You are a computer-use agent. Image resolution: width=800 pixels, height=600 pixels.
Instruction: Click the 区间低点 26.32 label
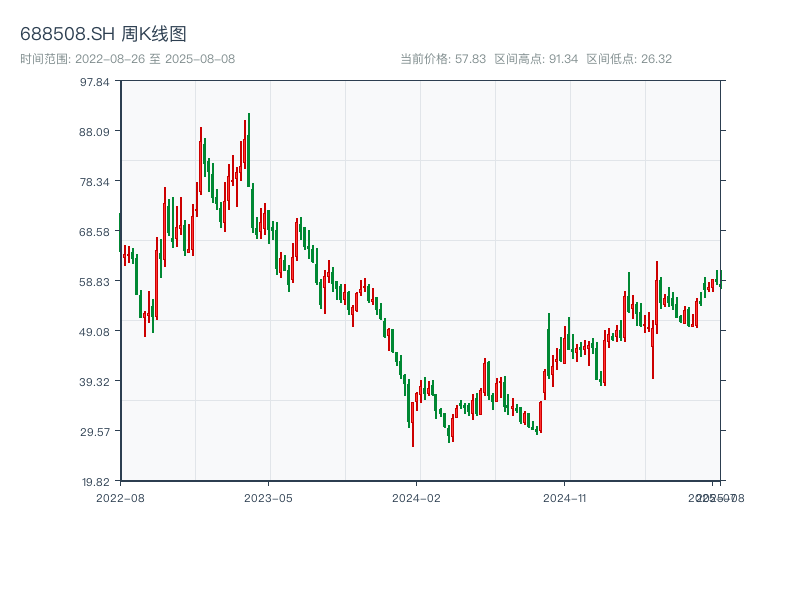point(629,59)
